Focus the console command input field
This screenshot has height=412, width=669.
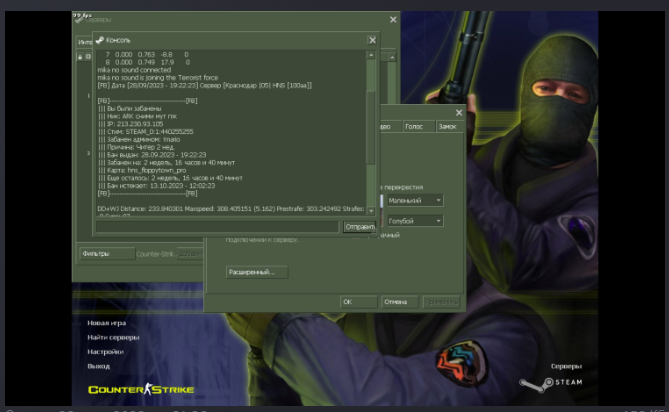tap(218, 227)
